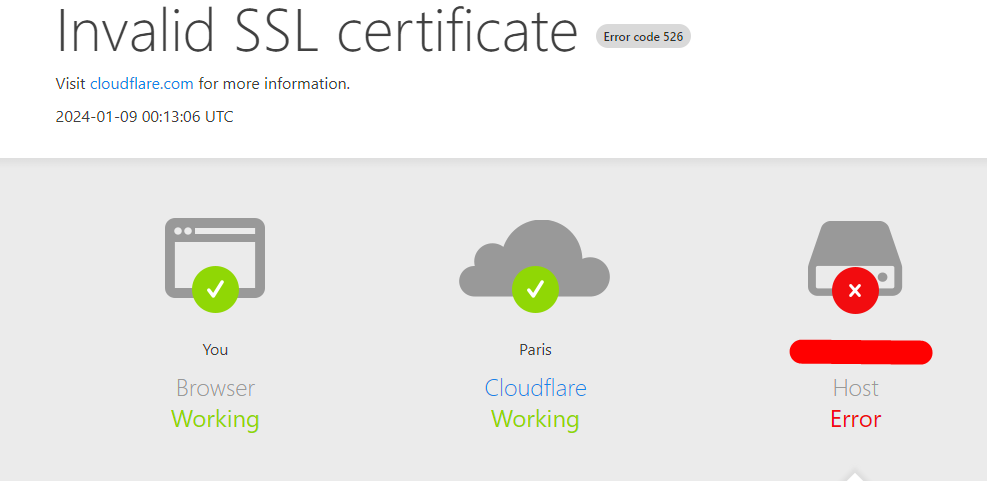Click the green checkmark on cloud icon

click(535, 289)
